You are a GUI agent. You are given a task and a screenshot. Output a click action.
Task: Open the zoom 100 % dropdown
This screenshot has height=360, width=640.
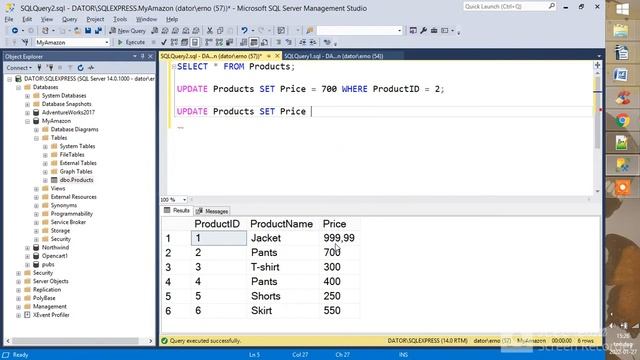tap(184, 200)
